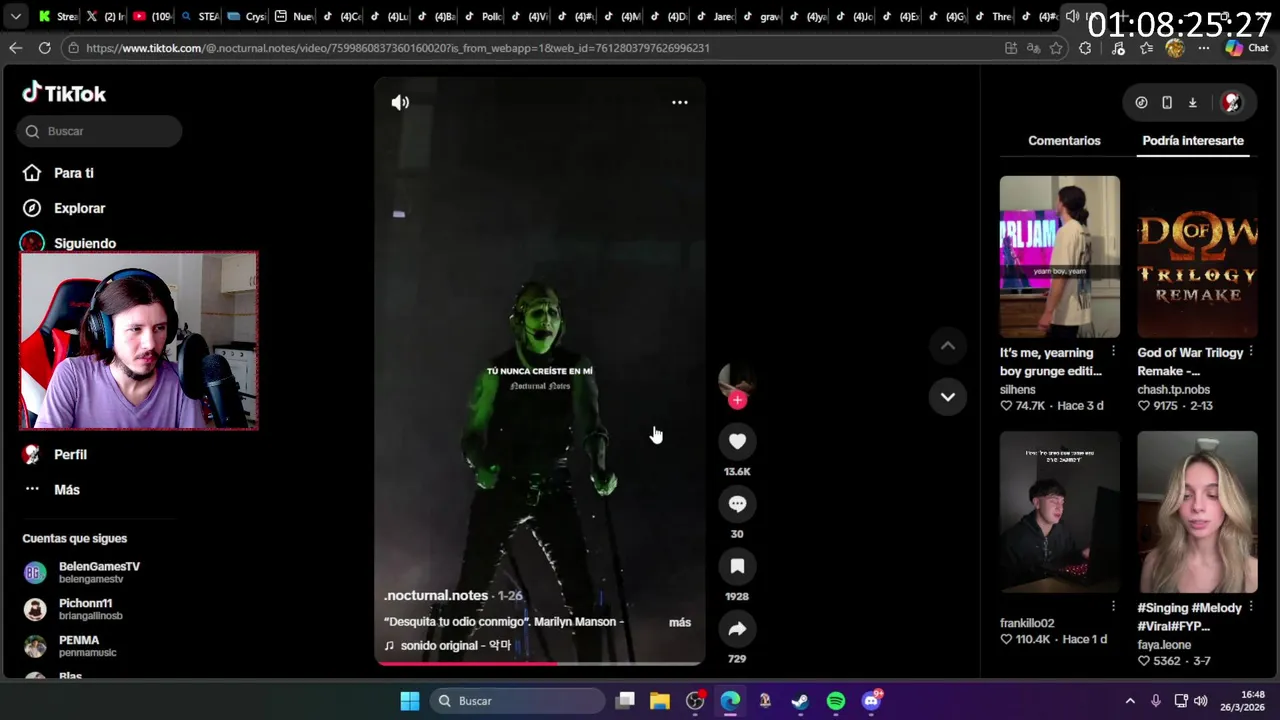Show hidden system tray icons
This screenshot has width=1280, height=720.
1130,701
